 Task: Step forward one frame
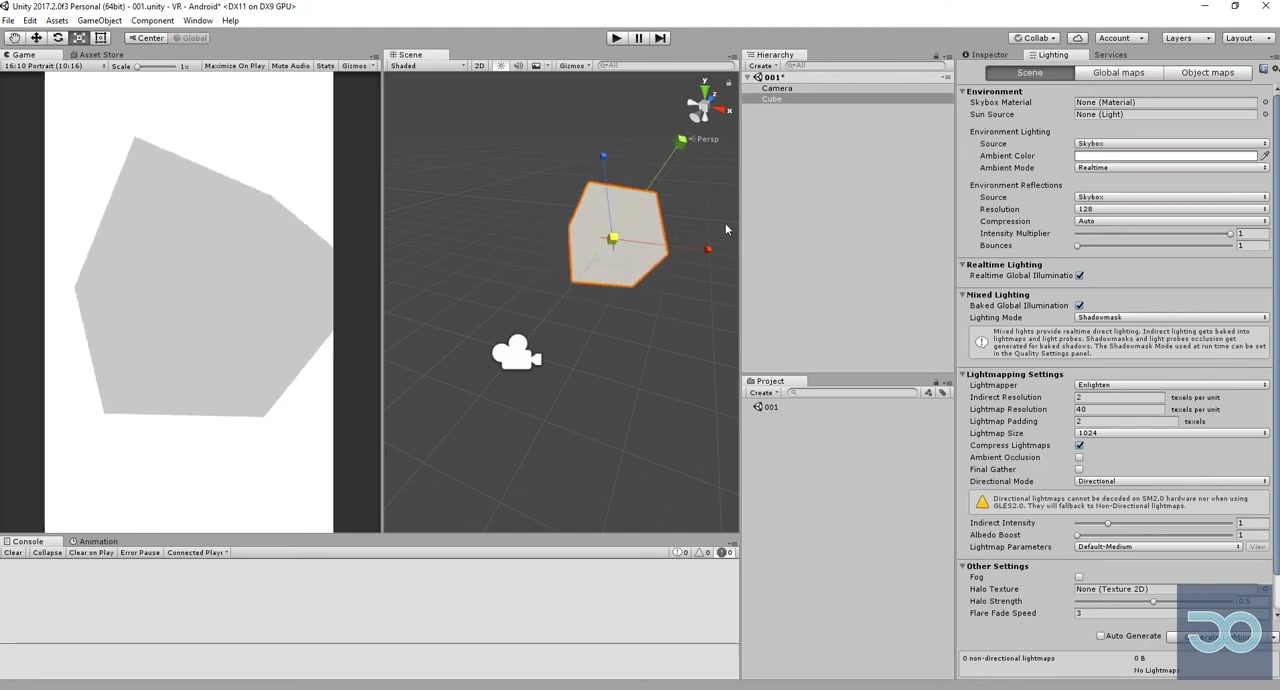[660, 38]
